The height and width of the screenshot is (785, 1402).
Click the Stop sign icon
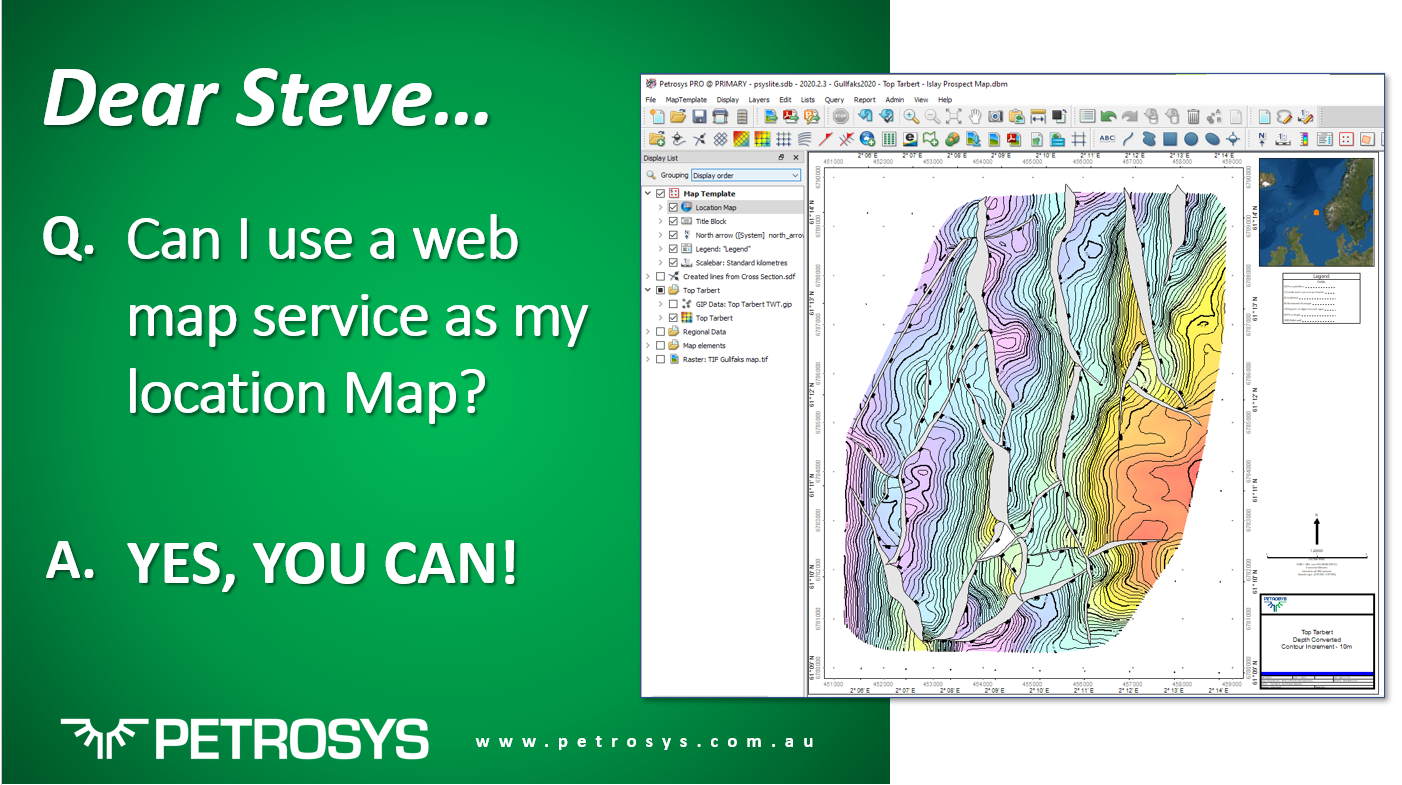[841, 116]
